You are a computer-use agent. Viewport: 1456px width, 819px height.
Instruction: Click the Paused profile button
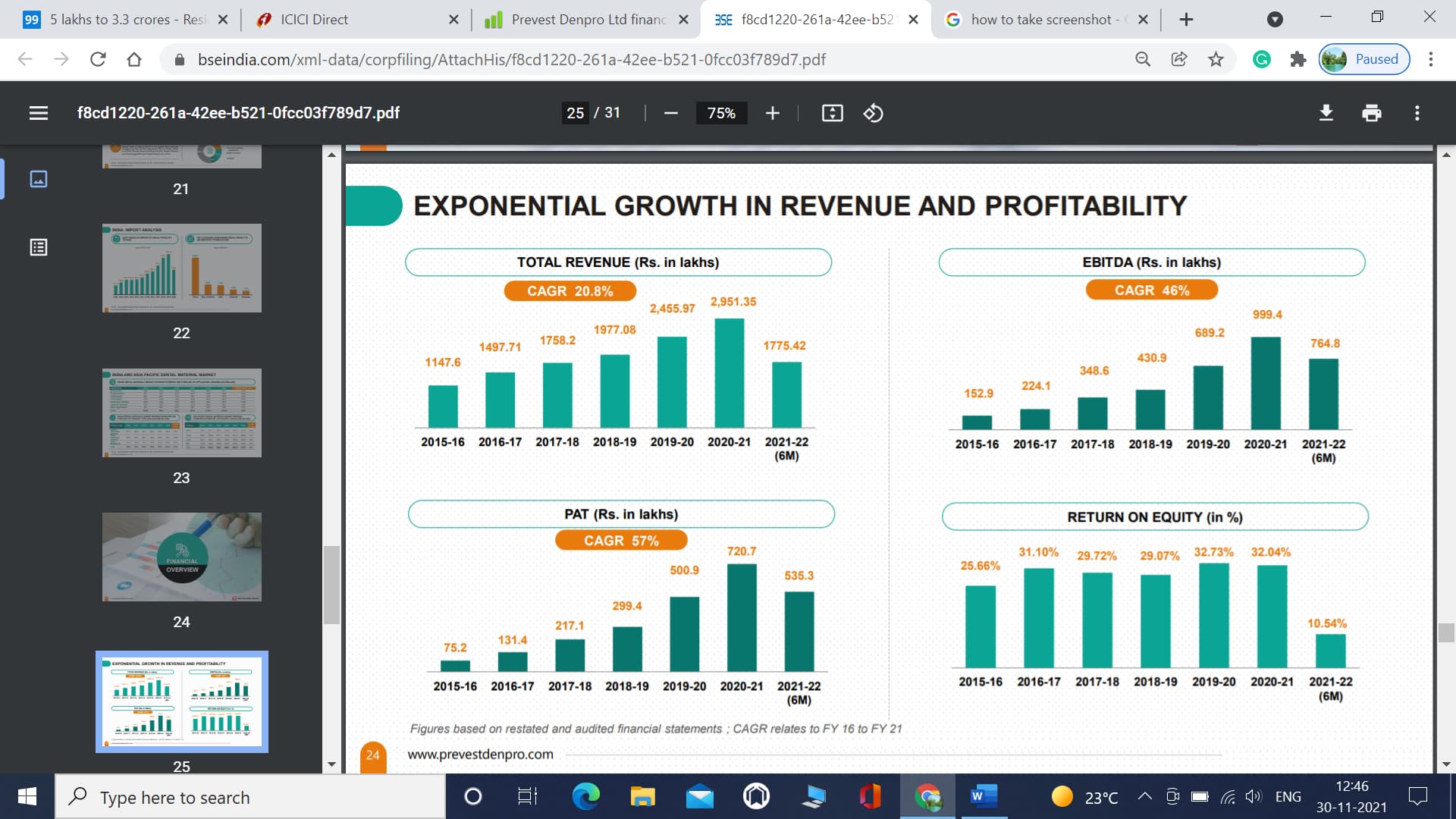point(1364,59)
